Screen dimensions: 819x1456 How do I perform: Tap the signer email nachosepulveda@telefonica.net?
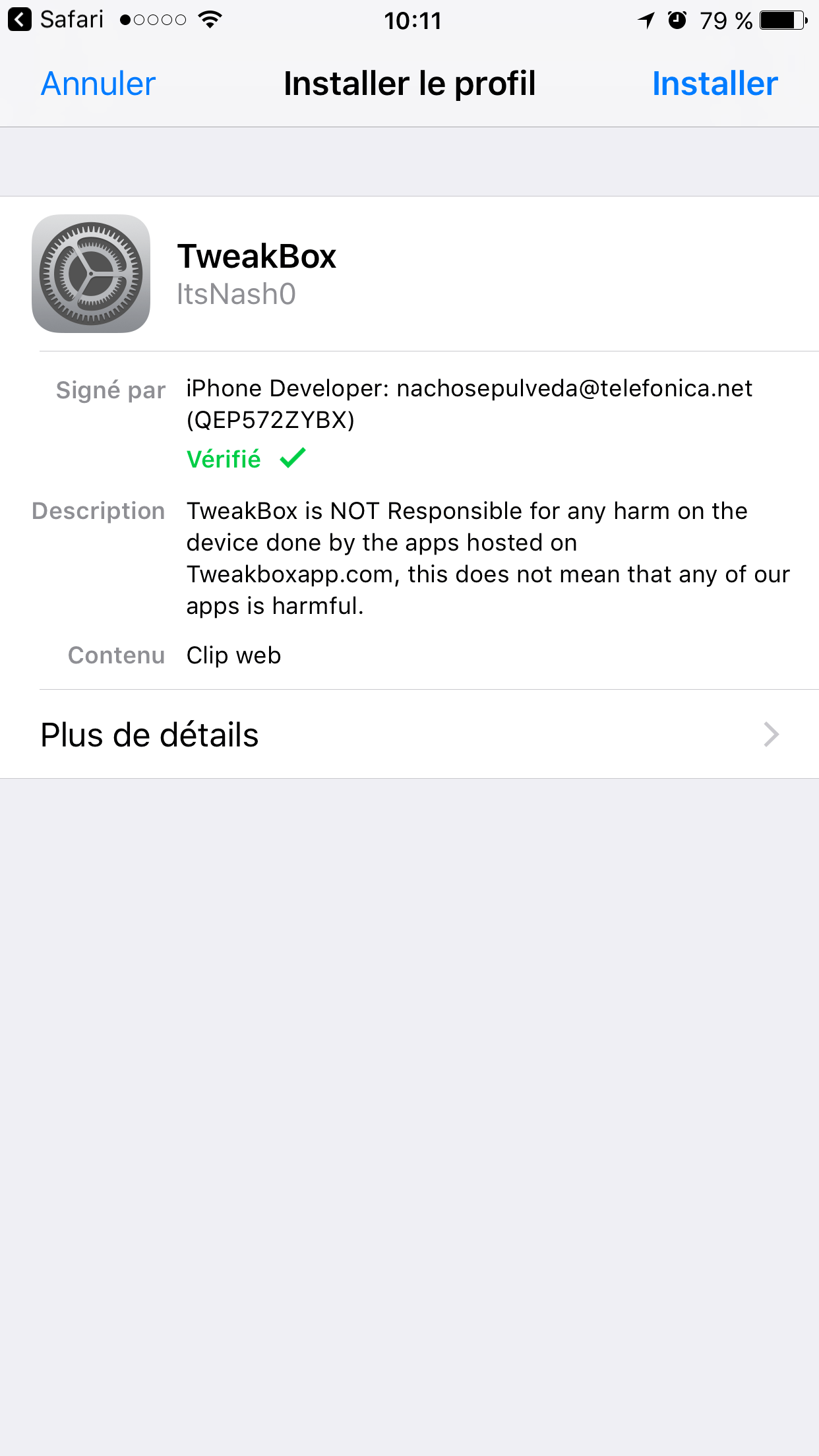(574, 388)
